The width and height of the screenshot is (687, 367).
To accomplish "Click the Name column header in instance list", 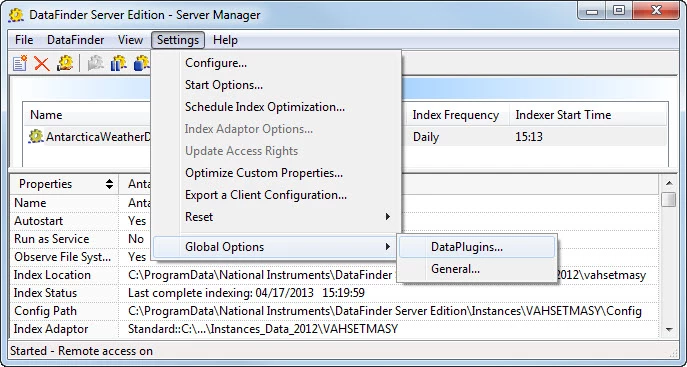I will (46, 115).
